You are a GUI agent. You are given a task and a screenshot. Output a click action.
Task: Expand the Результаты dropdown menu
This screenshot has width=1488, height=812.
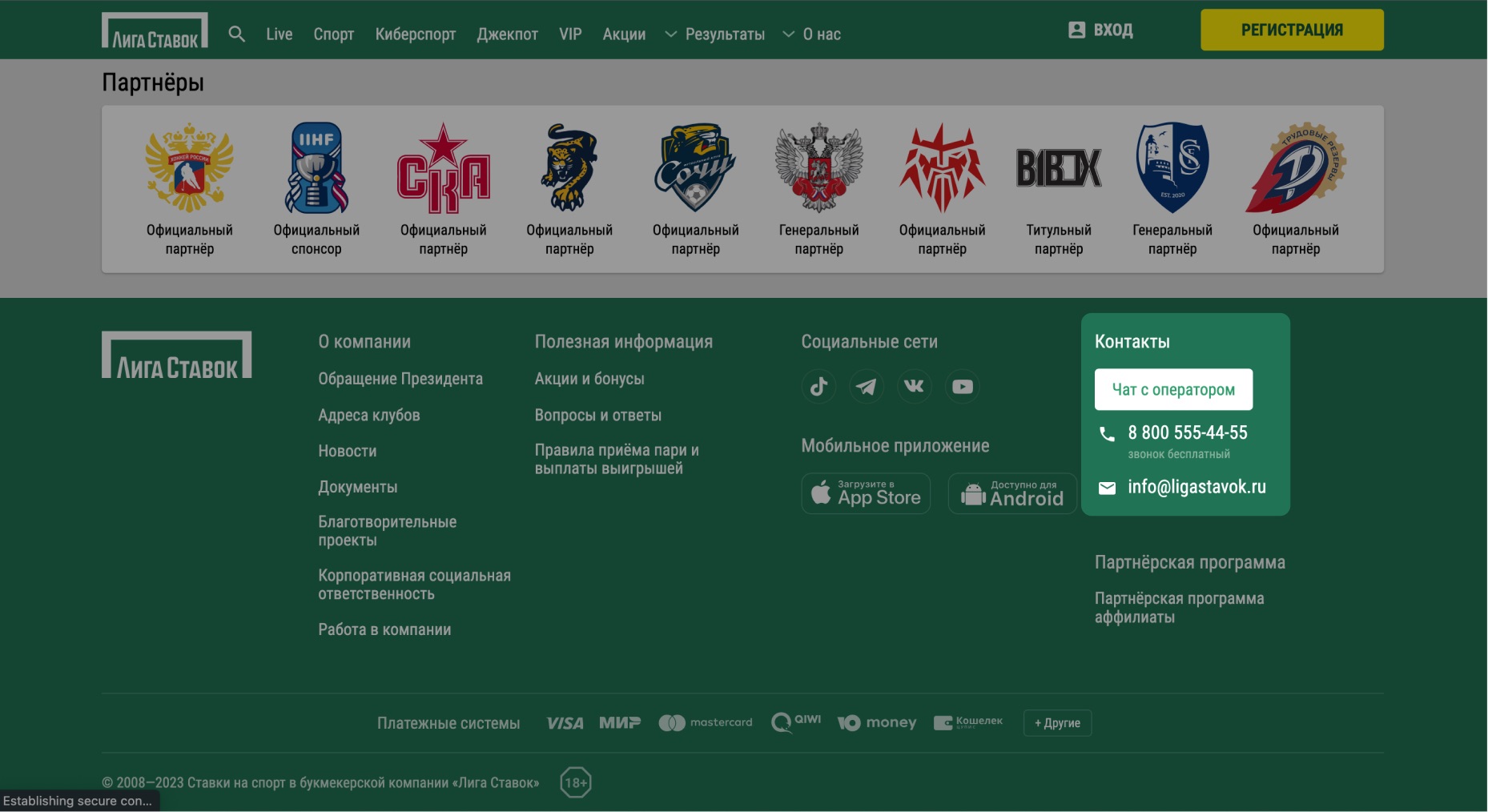click(x=715, y=34)
